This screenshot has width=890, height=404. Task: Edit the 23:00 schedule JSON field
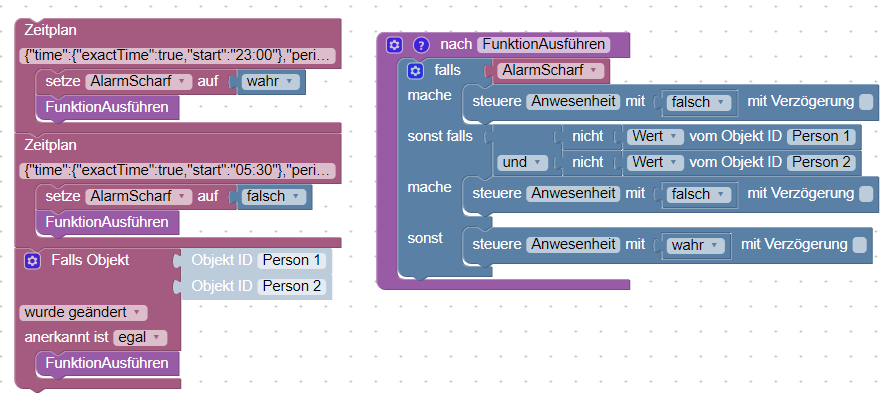click(x=178, y=56)
